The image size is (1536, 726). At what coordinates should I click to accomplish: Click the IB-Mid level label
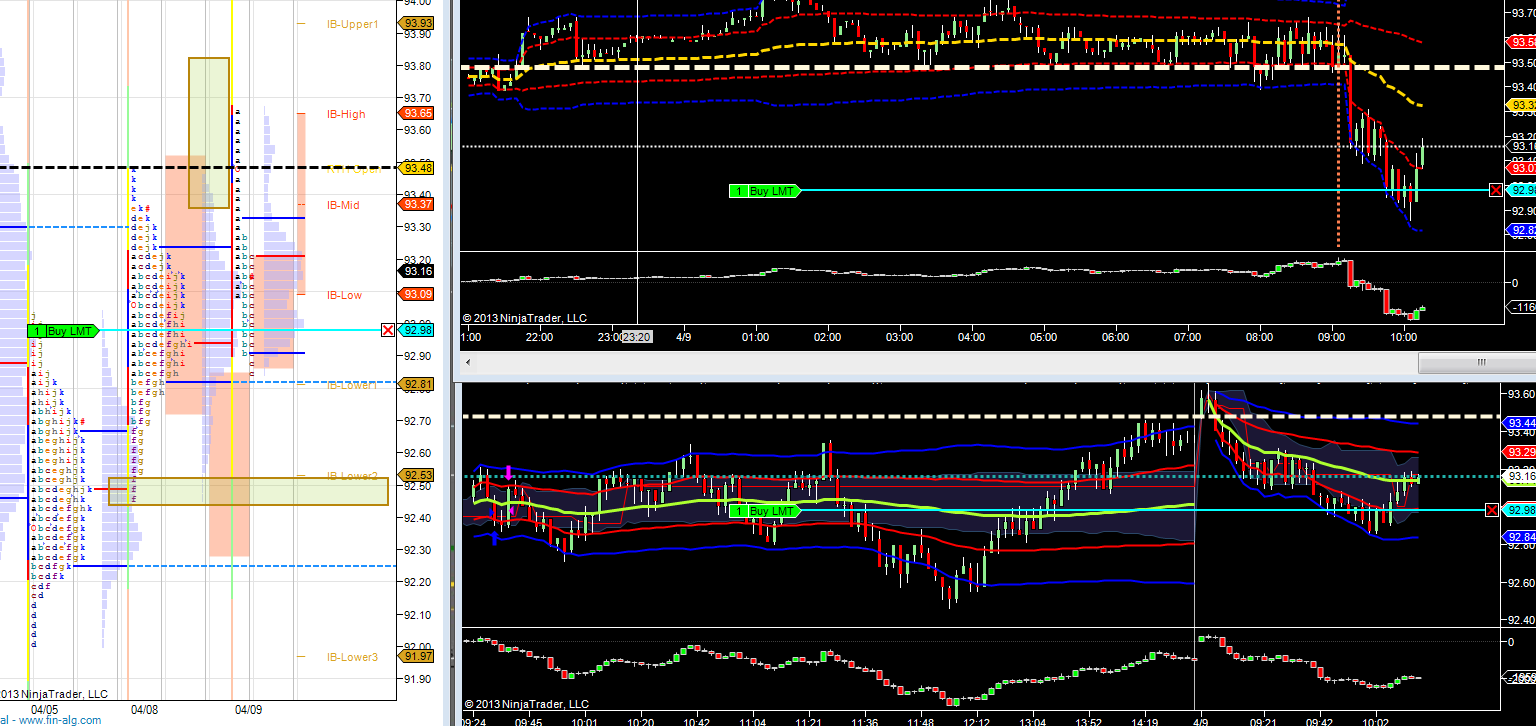(x=343, y=205)
